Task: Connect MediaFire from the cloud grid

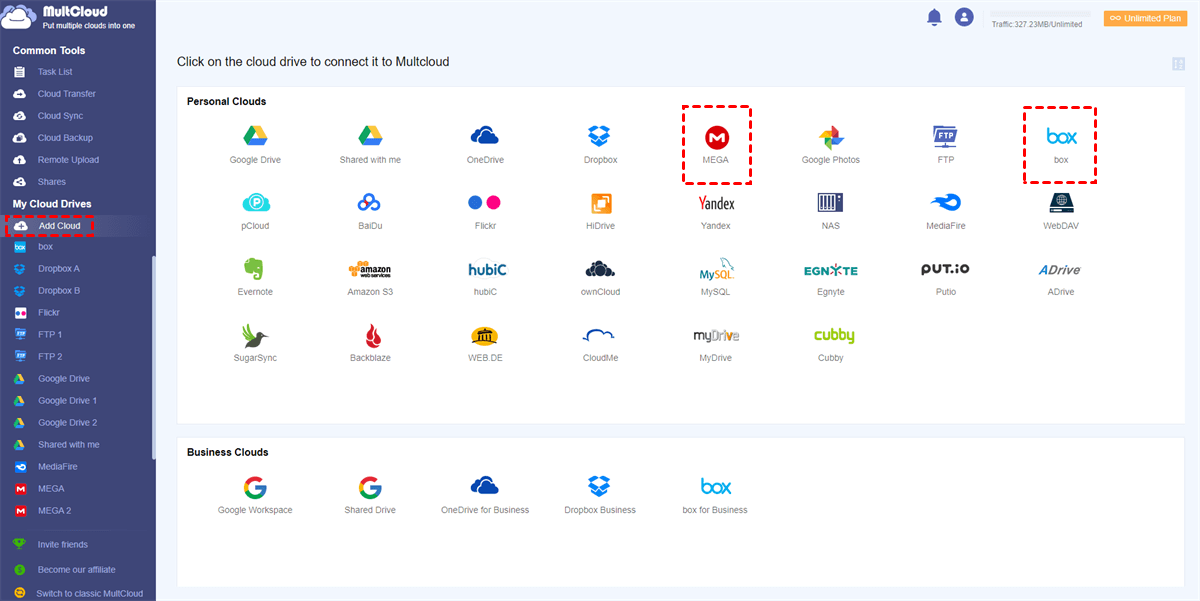Action: click(946, 211)
